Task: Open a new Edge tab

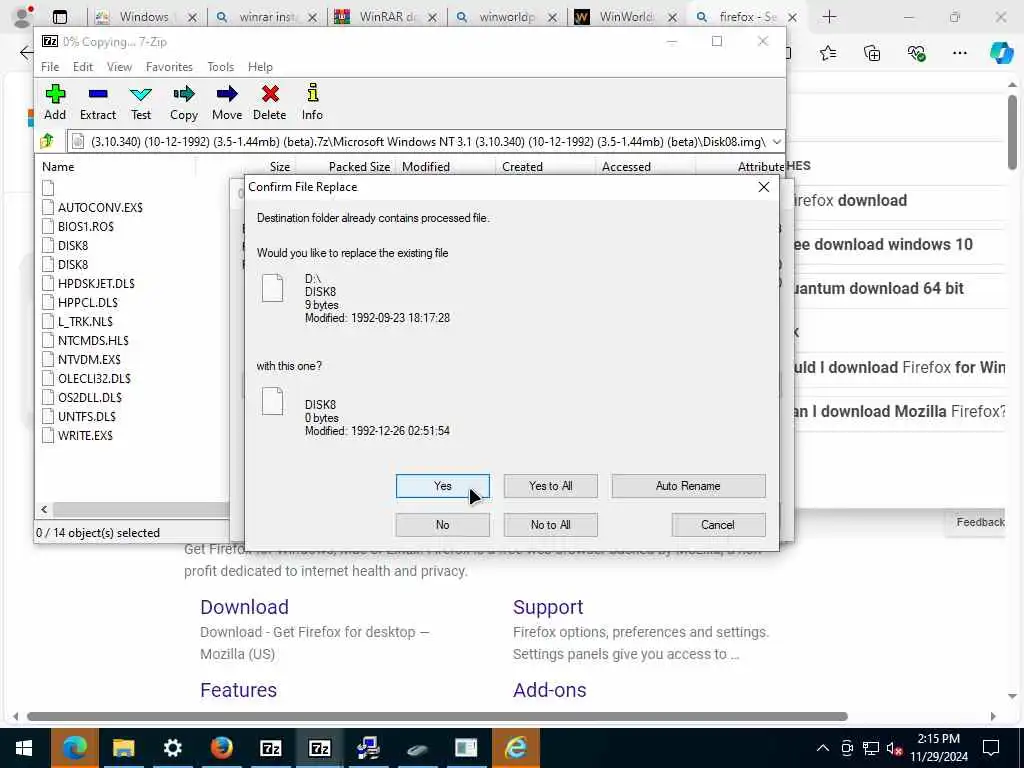Action: [x=829, y=17]
